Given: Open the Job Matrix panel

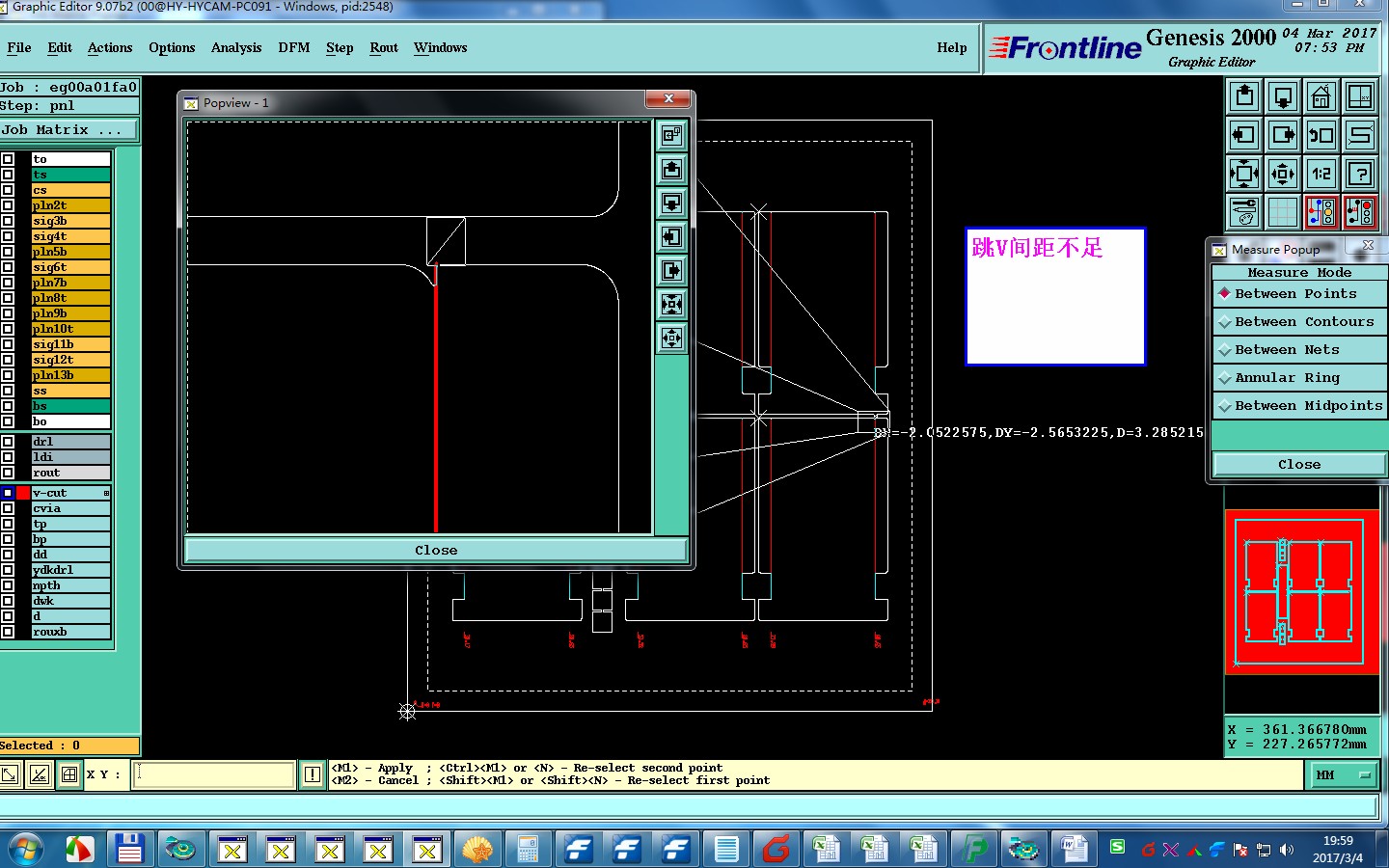Looking at the screenshot, I should (68, 129).
